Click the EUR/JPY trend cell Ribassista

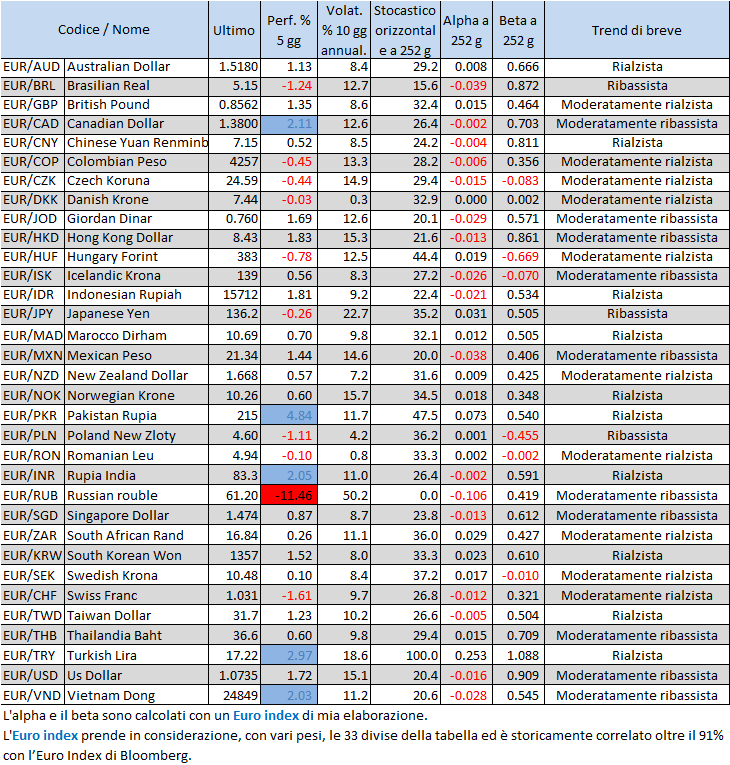point(637,314)
